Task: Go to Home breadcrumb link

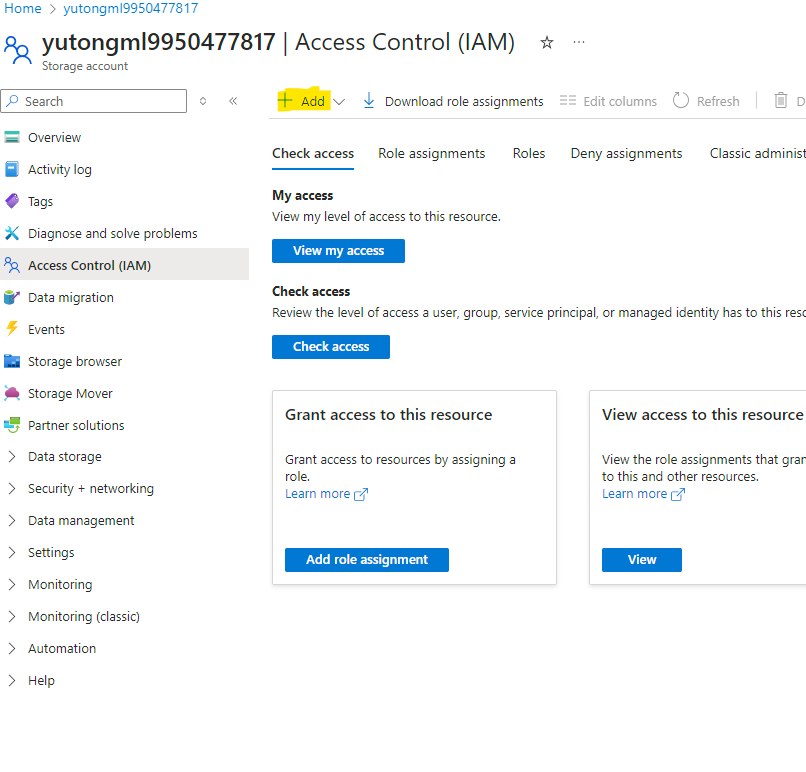Action: [x=23, y=8]
